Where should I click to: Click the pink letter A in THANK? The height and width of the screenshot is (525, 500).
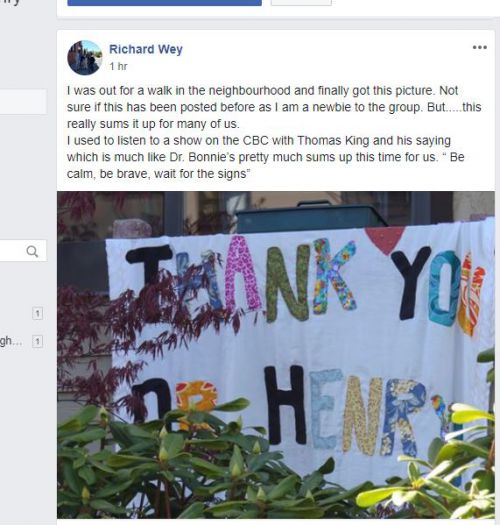coord(242,273)
